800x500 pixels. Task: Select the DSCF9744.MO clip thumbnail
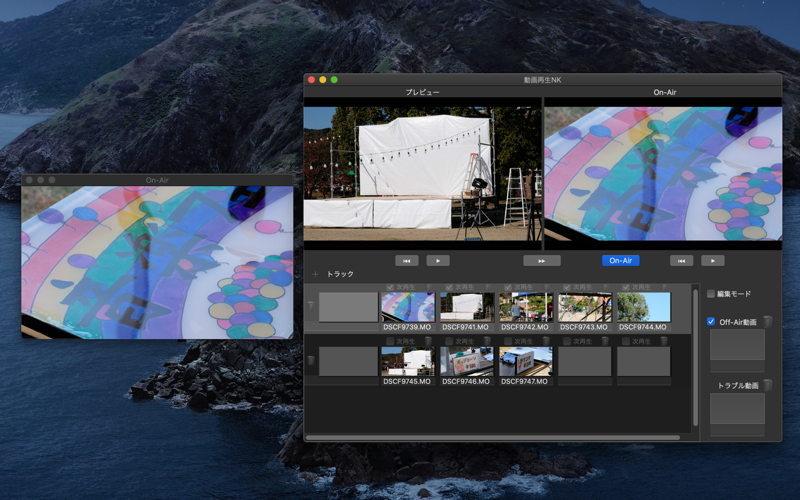click(x=643, y=307)
